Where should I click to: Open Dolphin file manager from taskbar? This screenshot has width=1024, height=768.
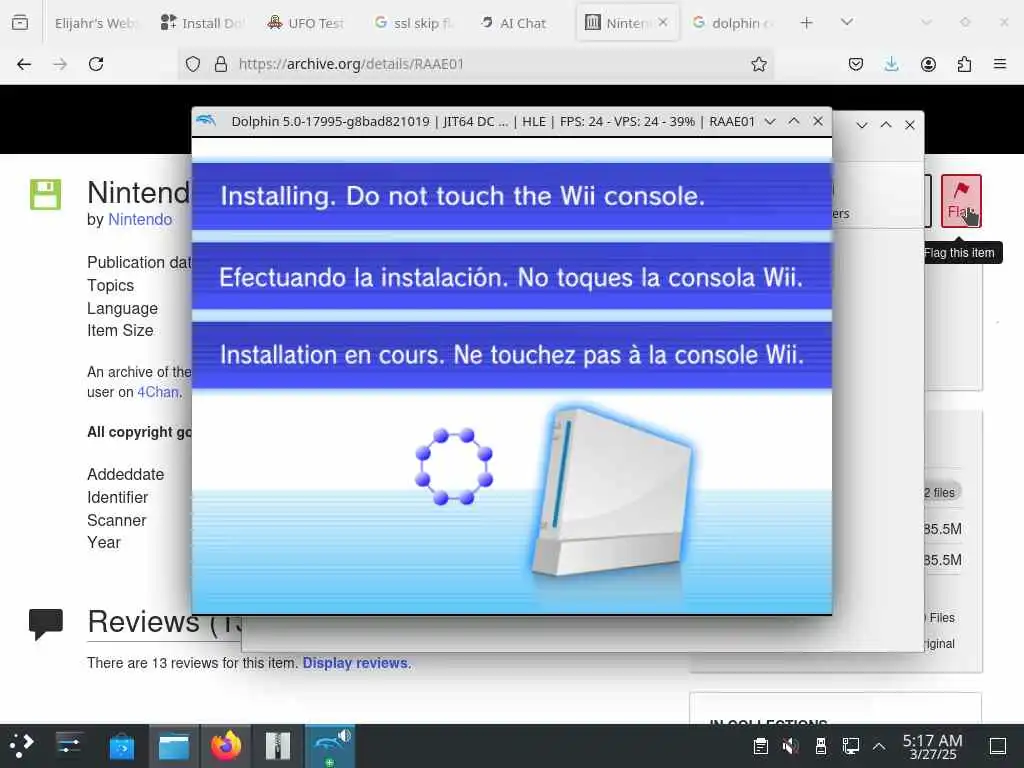pyautogui.click(x=174, y=746)
